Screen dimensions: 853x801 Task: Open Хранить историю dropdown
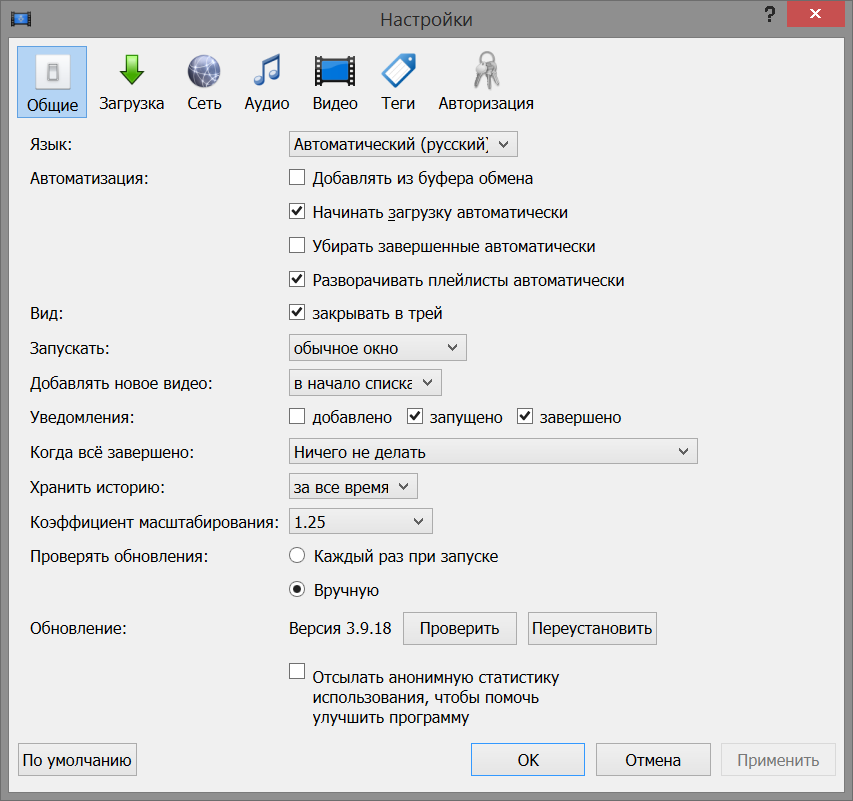352,487
